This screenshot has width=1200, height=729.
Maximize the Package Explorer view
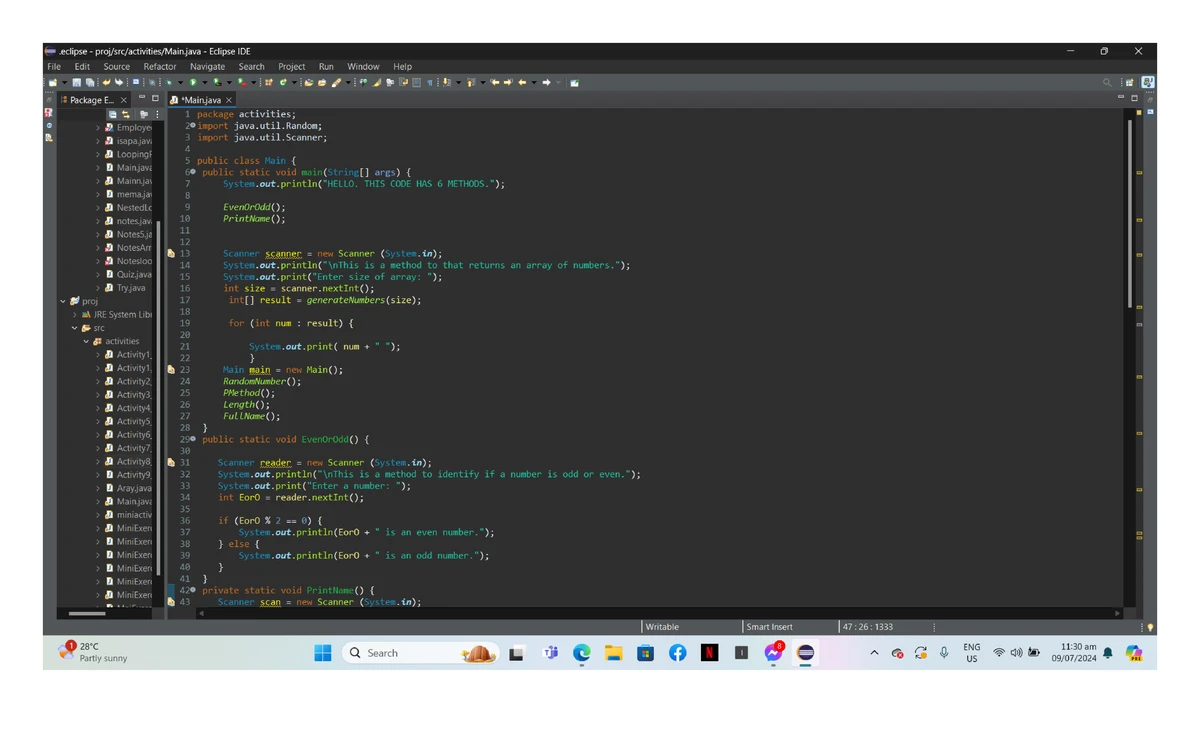[x=155, y=98]
